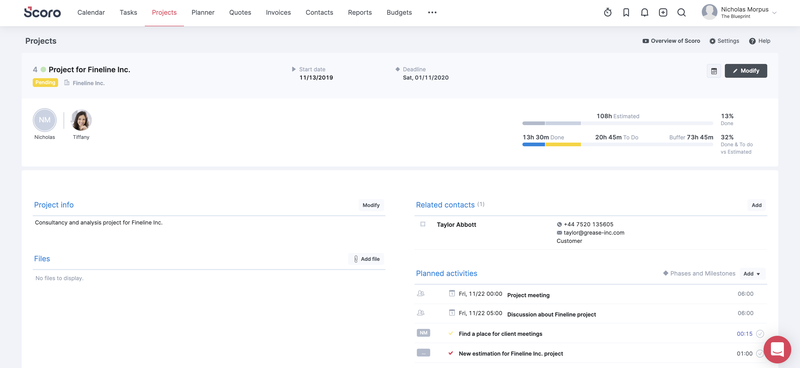Click the 00:15 duration on Find a place task
This screenshot has width=800, height=368.
(x=744, y=334)
